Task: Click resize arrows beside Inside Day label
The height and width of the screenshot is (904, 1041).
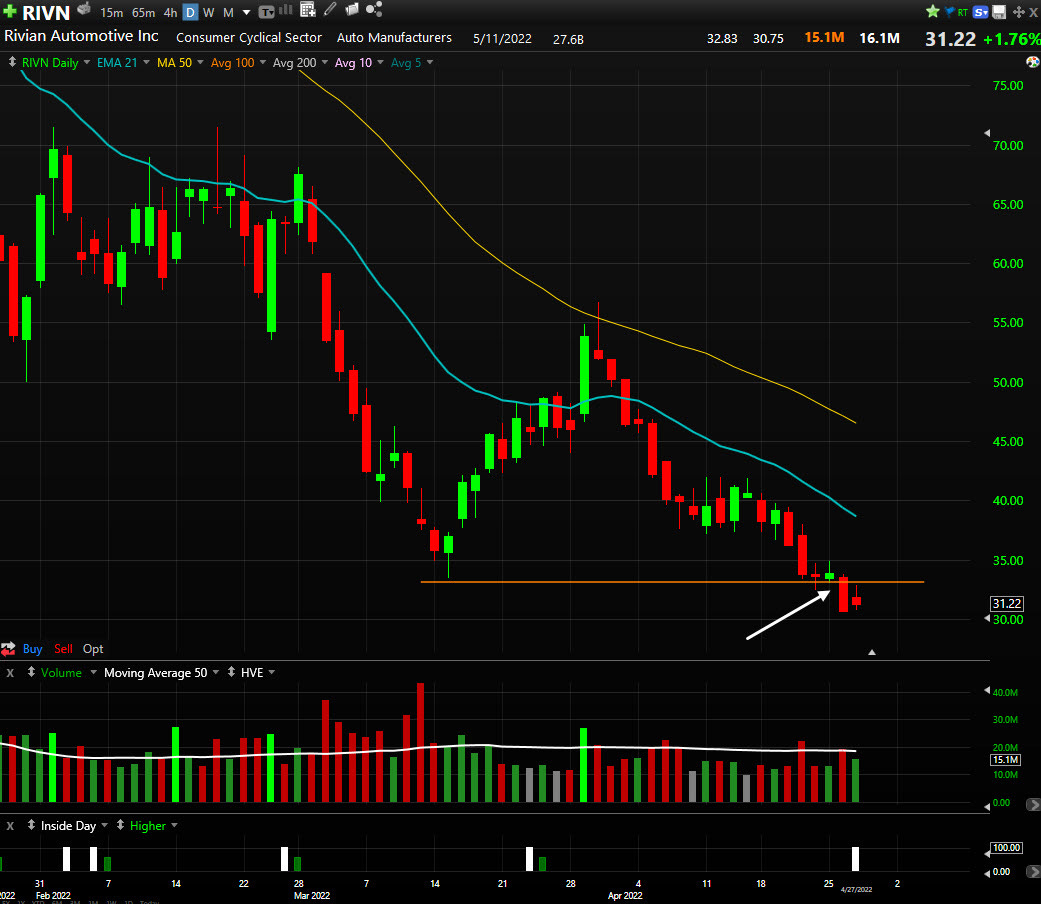Action: coord(31,825)
